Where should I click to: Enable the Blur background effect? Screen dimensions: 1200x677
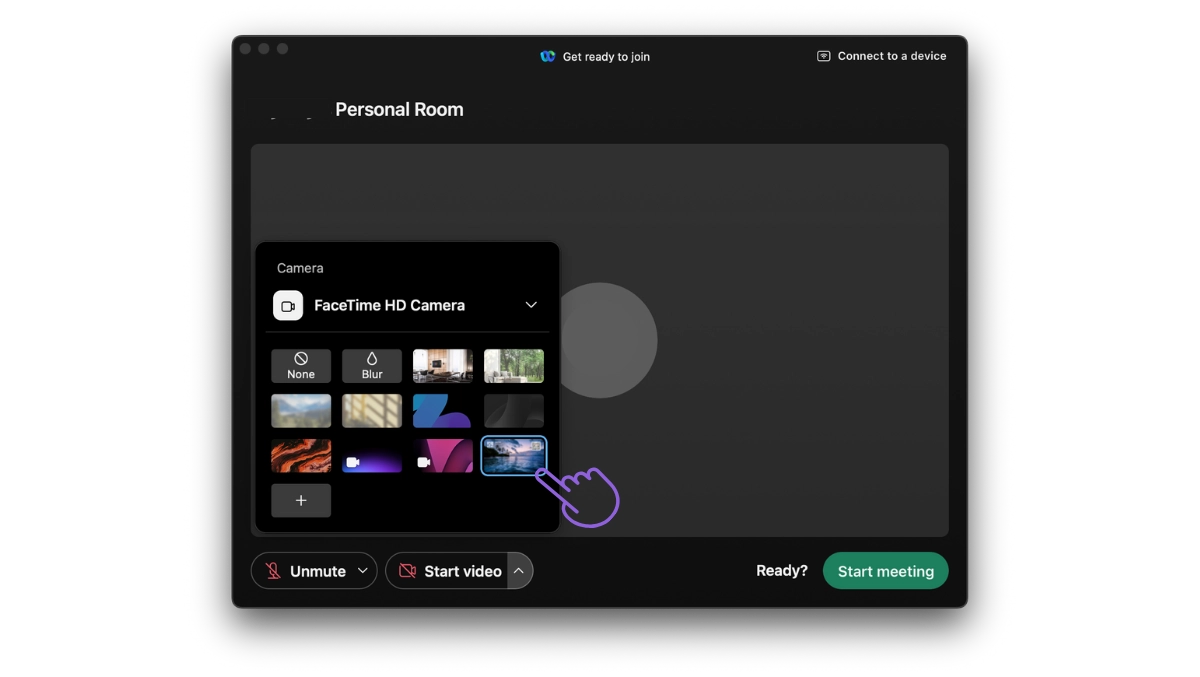[x=371, y=365]
